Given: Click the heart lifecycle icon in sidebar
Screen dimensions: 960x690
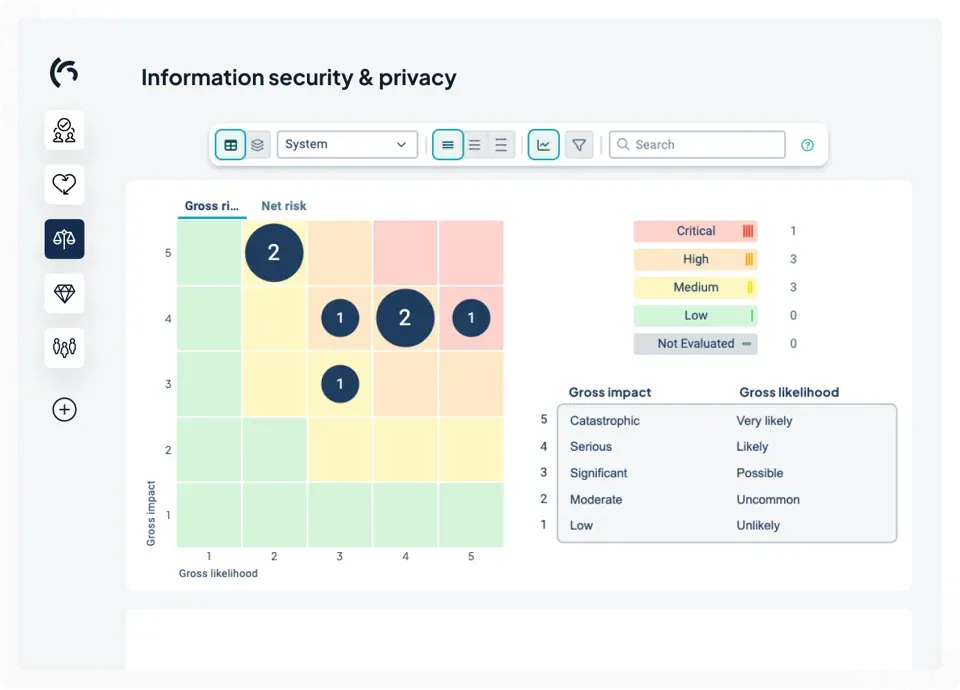Looking at the screenshot, I should (x=63, y=185).
